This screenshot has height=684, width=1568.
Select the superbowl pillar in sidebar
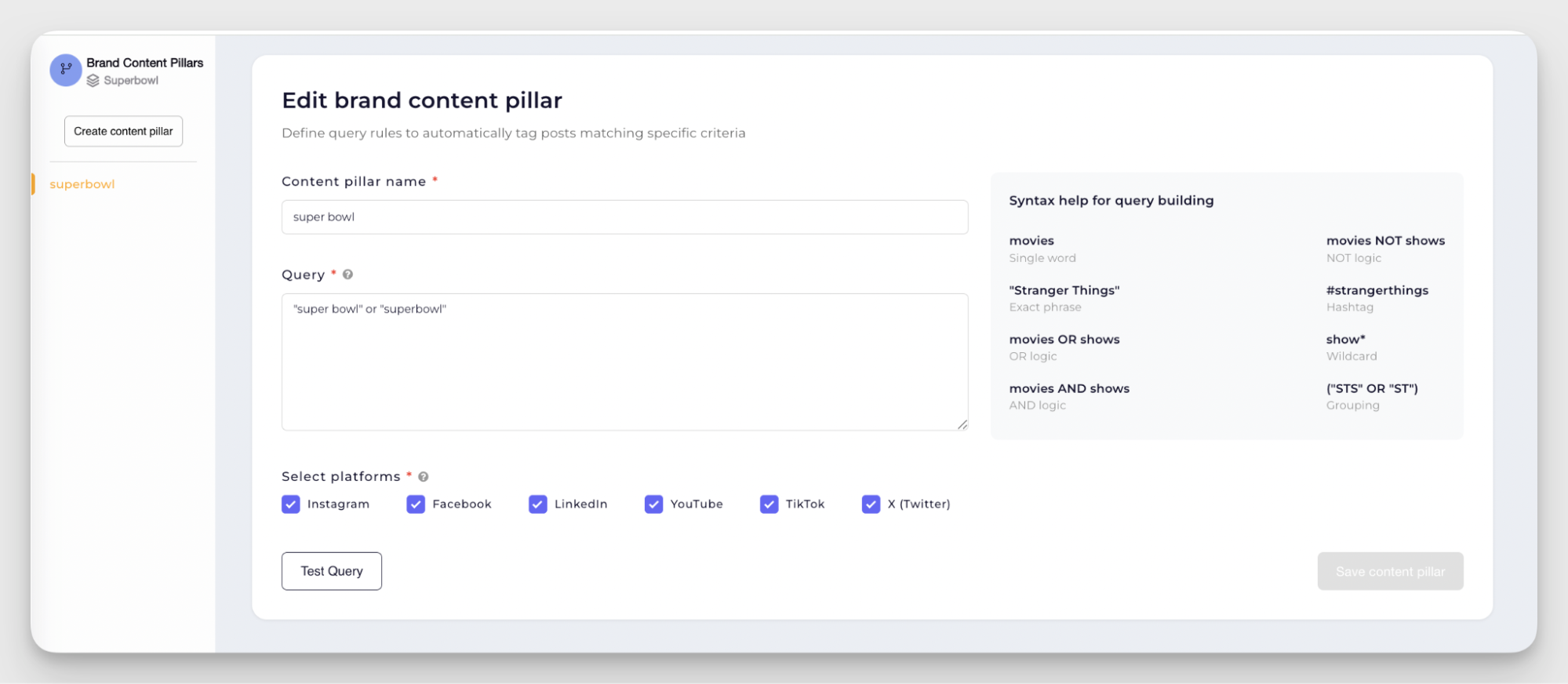pos(82,184)
